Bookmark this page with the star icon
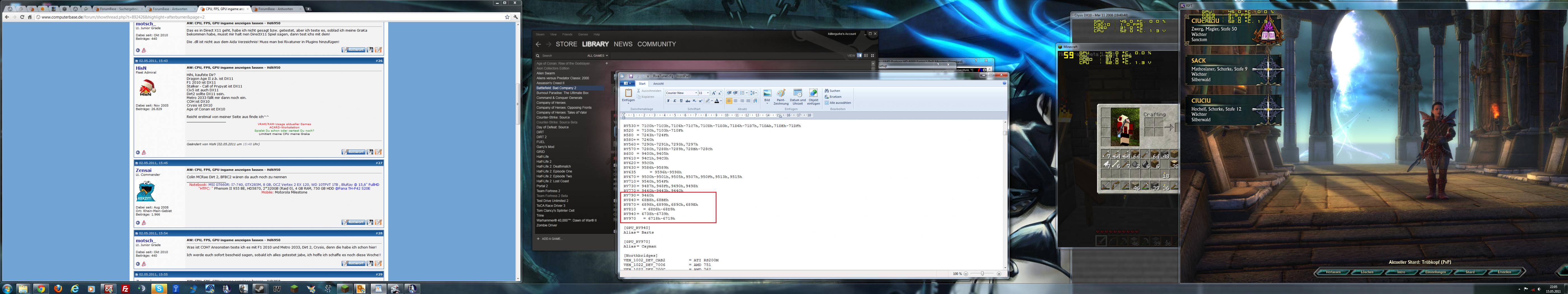Screen dimensions: 1568x294 [x=507, y=17]
